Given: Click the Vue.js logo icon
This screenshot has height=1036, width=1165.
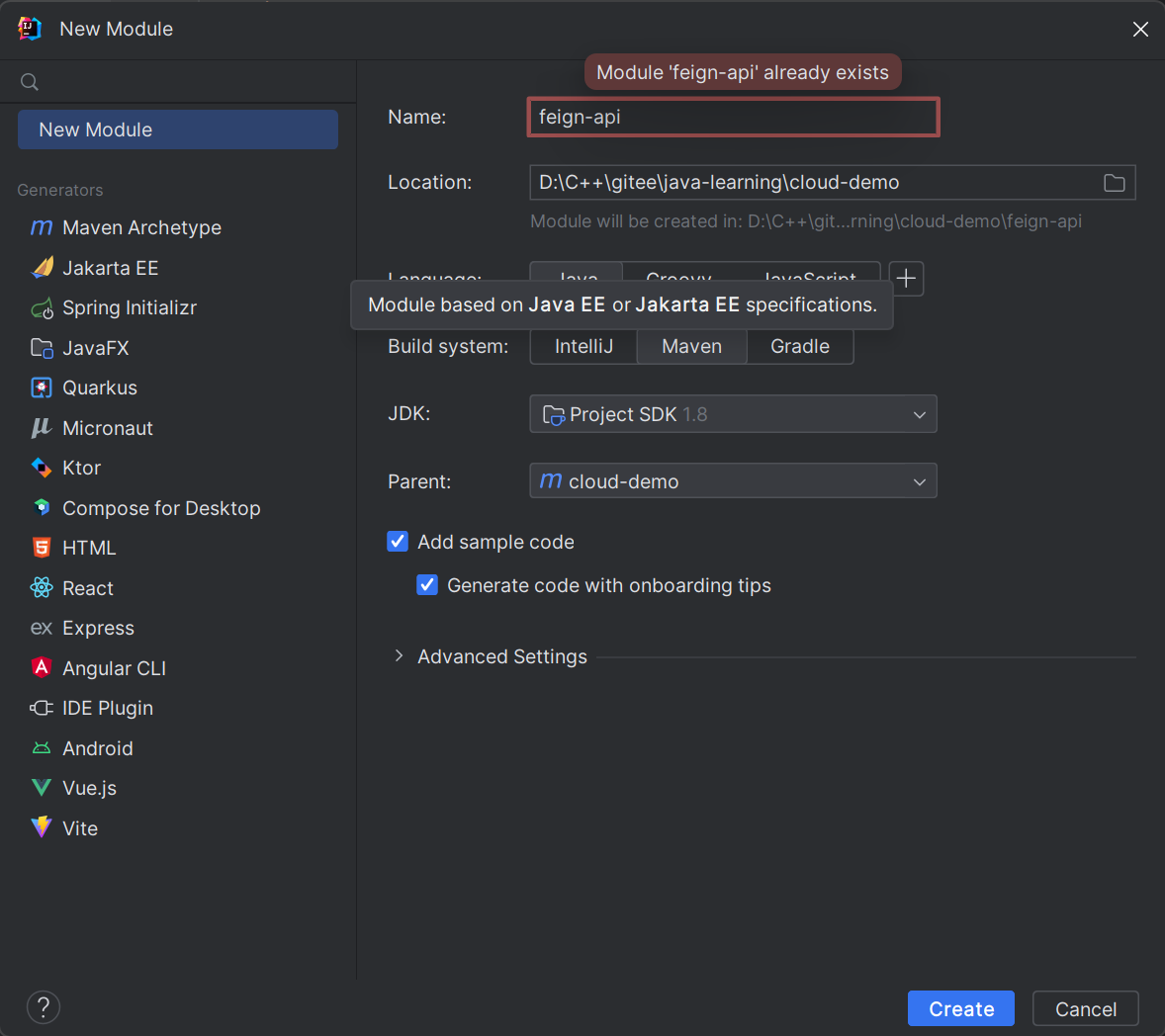Looking at the screenshot, I should point(42,788).
